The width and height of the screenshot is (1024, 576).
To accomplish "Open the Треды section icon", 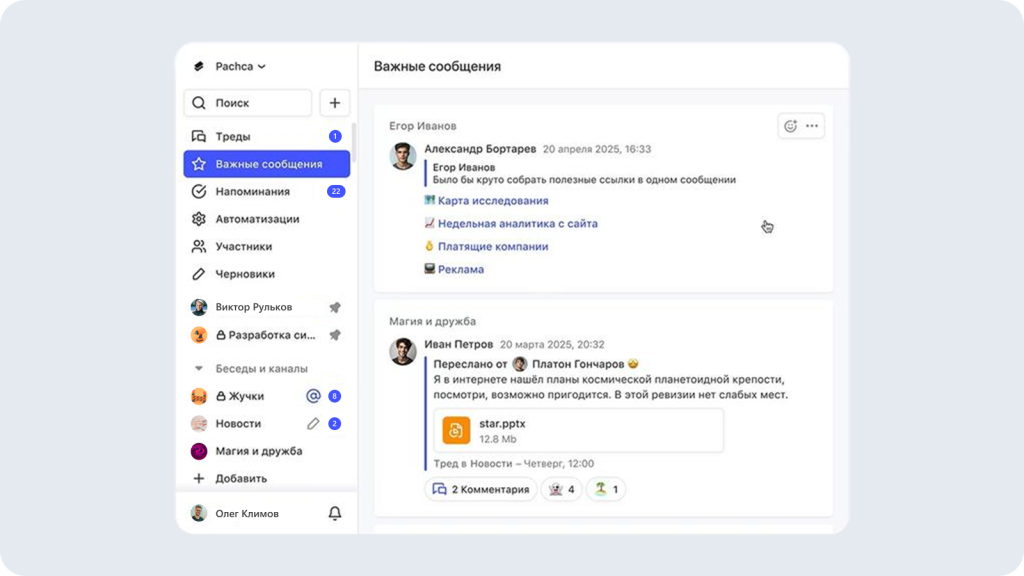I will pyautogui.click(x=200, y=136).
